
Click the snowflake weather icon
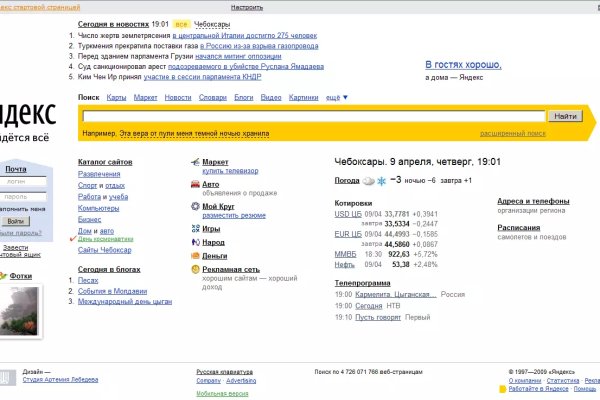pos(382,180)
